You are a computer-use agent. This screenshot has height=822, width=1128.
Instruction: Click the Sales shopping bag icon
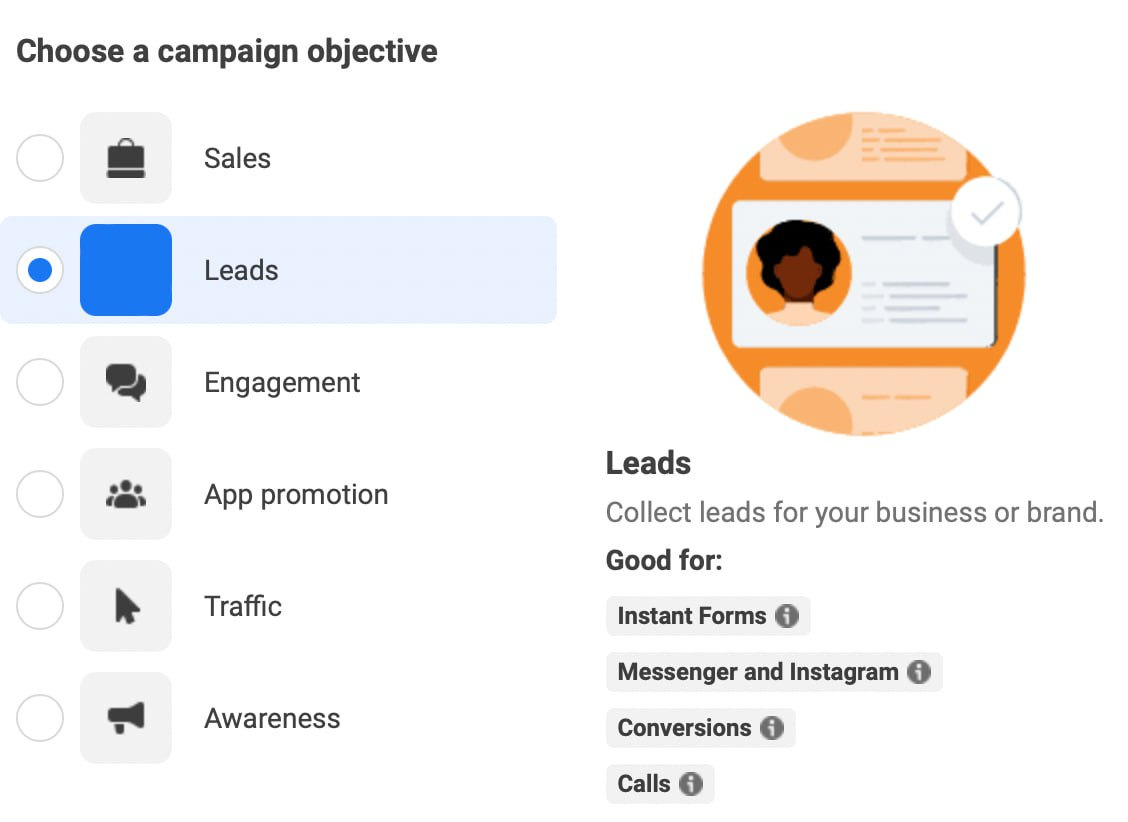click(126, 158)
